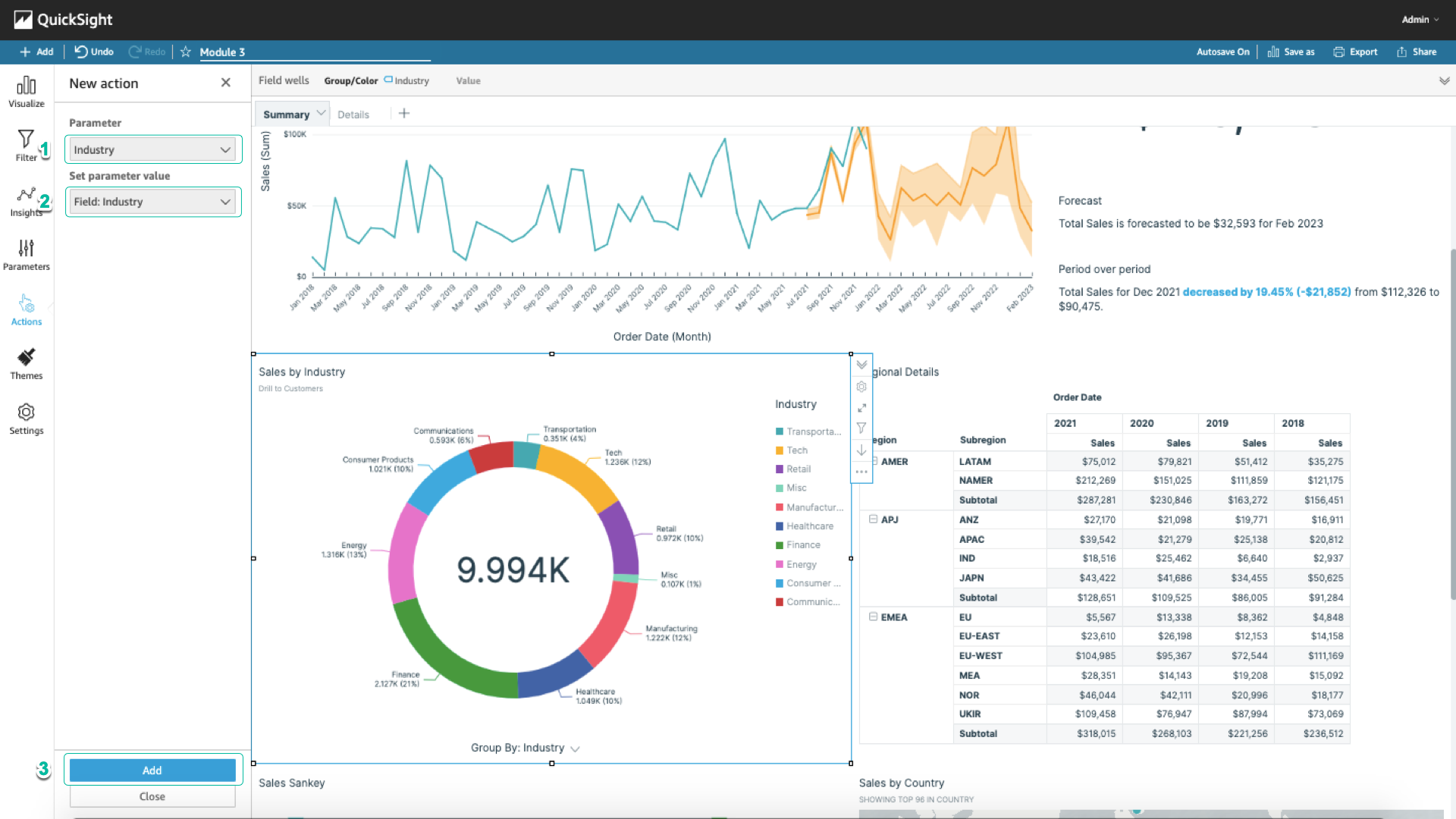This screenshot has width=1456, height=819.
Task: Click the Autosave On indicator
Action: (x=1222, y=52)
